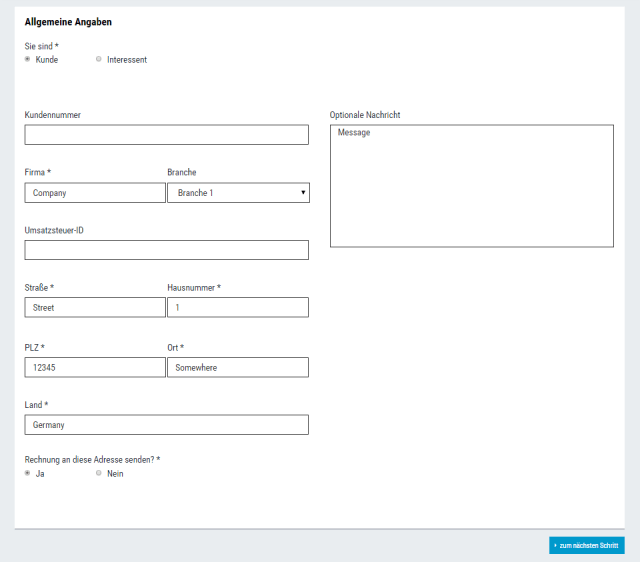
Task: Focus the Umsatzsteuer-ID input field
Action: tap(166, 250)
